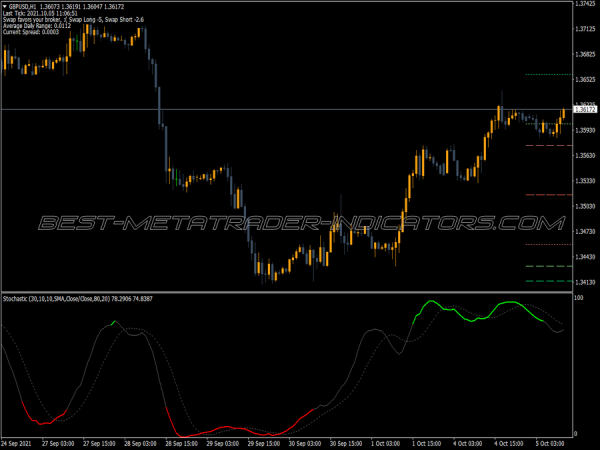
Task: Click the 30 Sep 03:00 time label
Action: pyautogui.click(x=305, y=443)
